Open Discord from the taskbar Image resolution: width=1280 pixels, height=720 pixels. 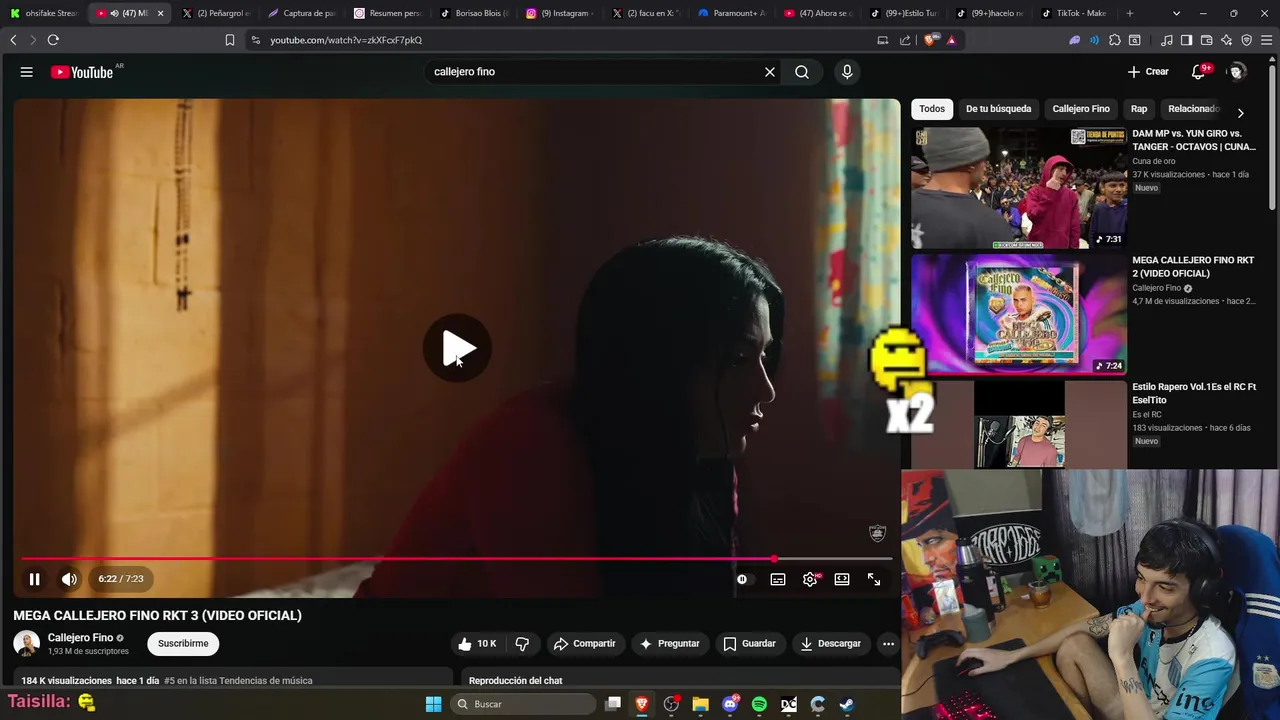click(730, 704)
